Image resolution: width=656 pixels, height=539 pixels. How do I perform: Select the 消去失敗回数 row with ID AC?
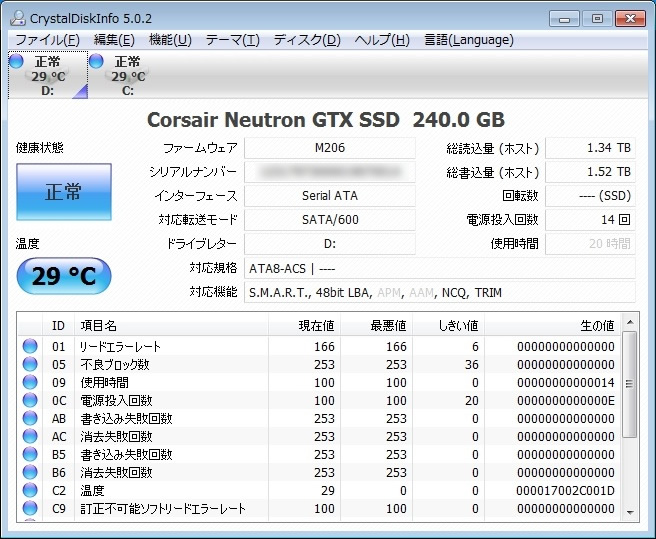pos(319,436)
